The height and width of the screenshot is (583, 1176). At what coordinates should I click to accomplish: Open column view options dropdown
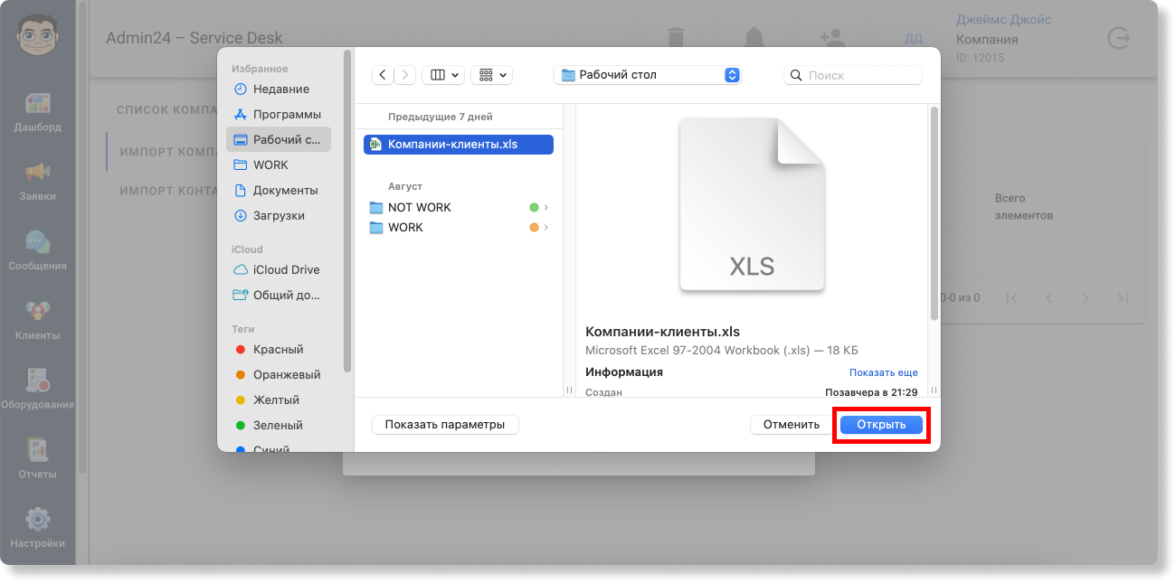click(443, 75)
